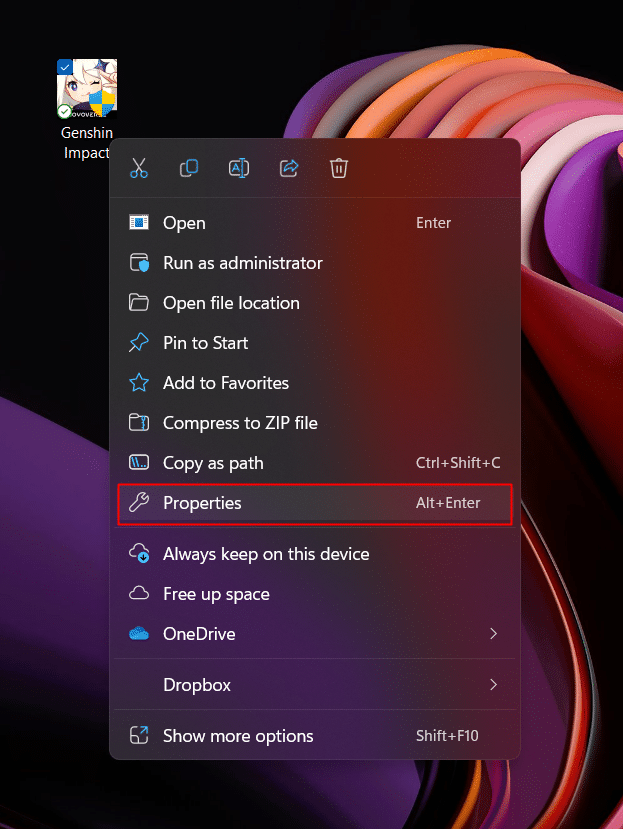This screenshot has height=829, width=623.
Task: Click the Copy icon in the context menu
Action: [189, 168]
